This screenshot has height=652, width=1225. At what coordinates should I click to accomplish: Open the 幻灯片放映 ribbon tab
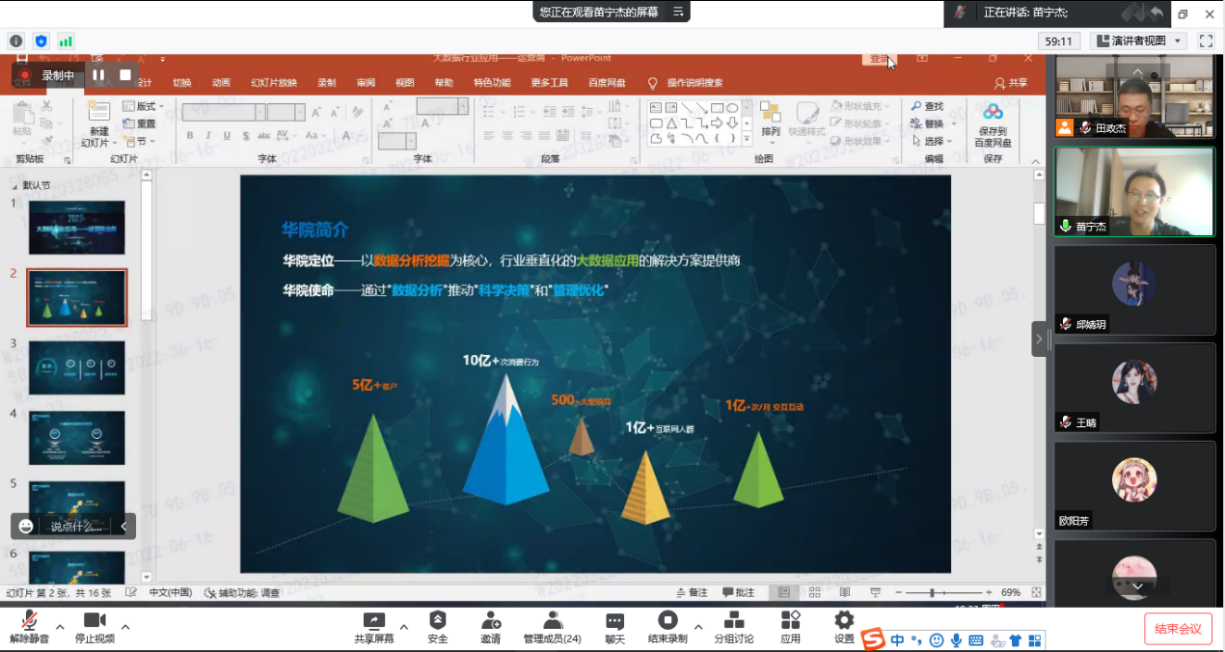tap(273, 83)
